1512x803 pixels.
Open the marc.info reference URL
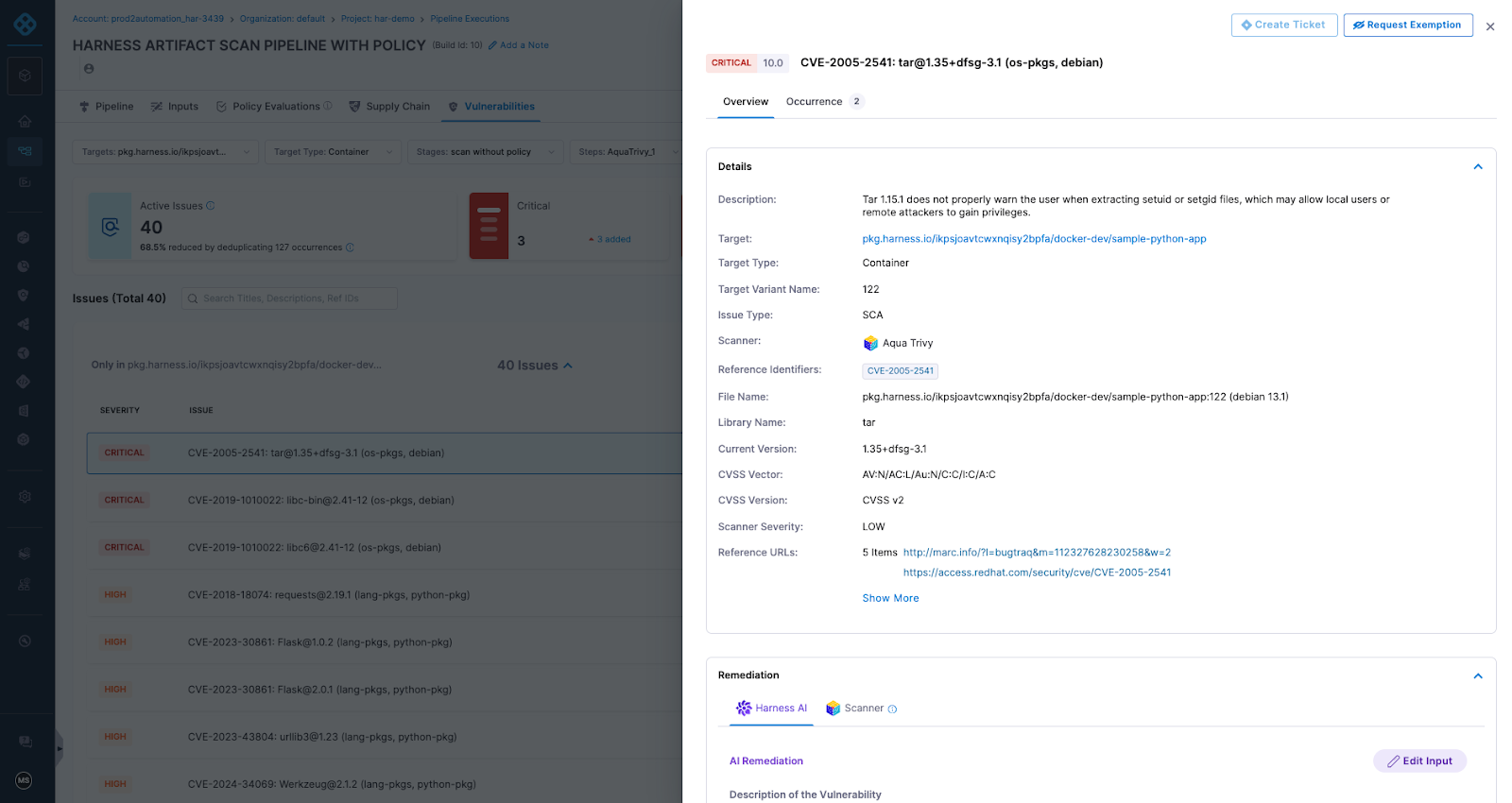1037,553
